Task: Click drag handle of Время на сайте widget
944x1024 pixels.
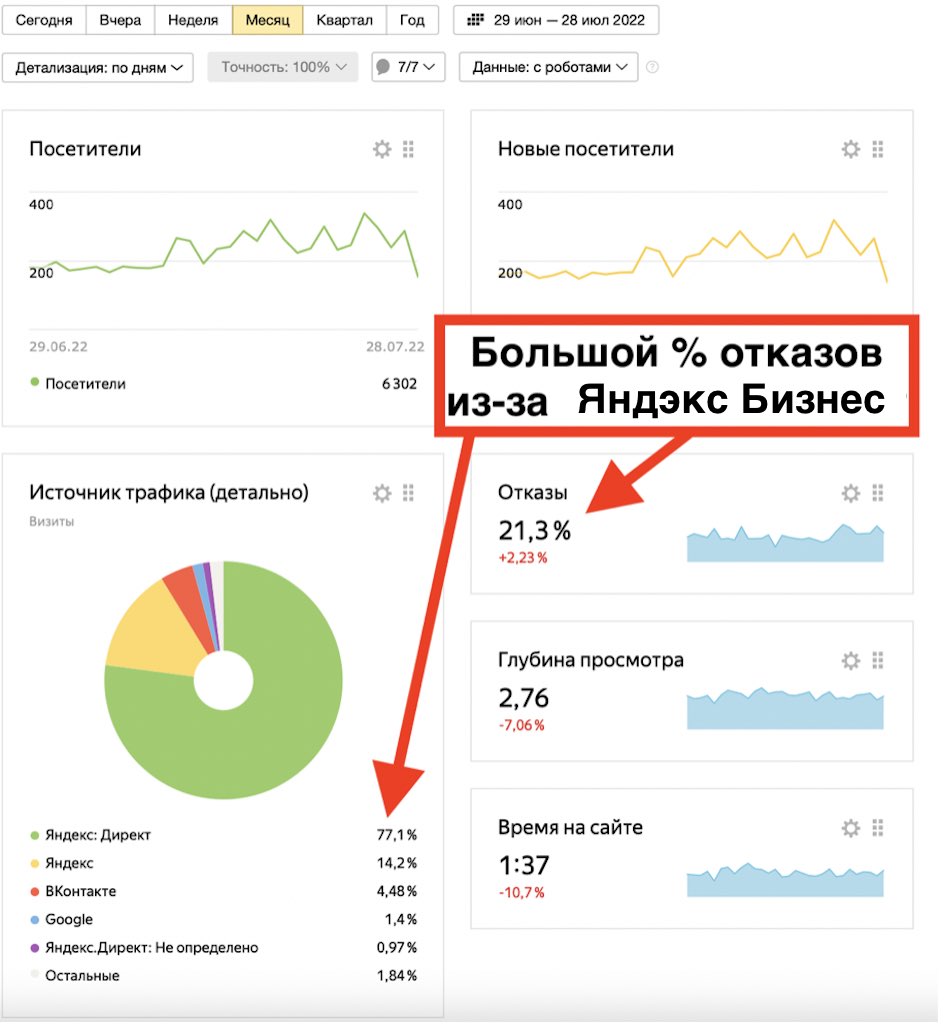Action: pos(878,829)
